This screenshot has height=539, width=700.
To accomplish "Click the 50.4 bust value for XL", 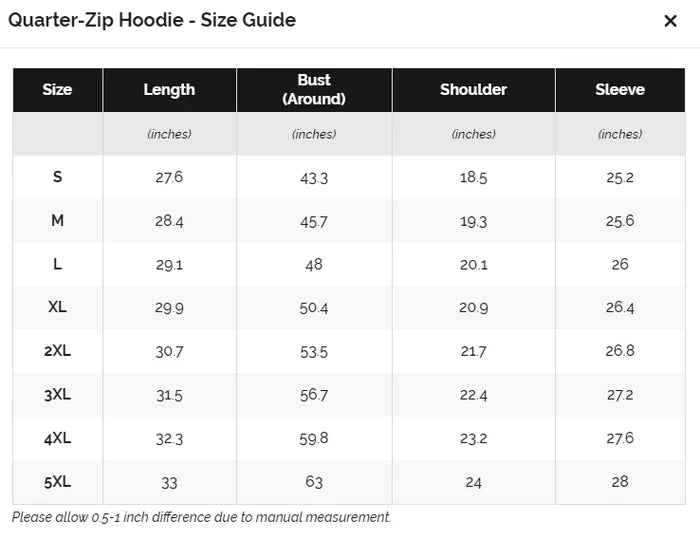I will [x=314, y=307].
